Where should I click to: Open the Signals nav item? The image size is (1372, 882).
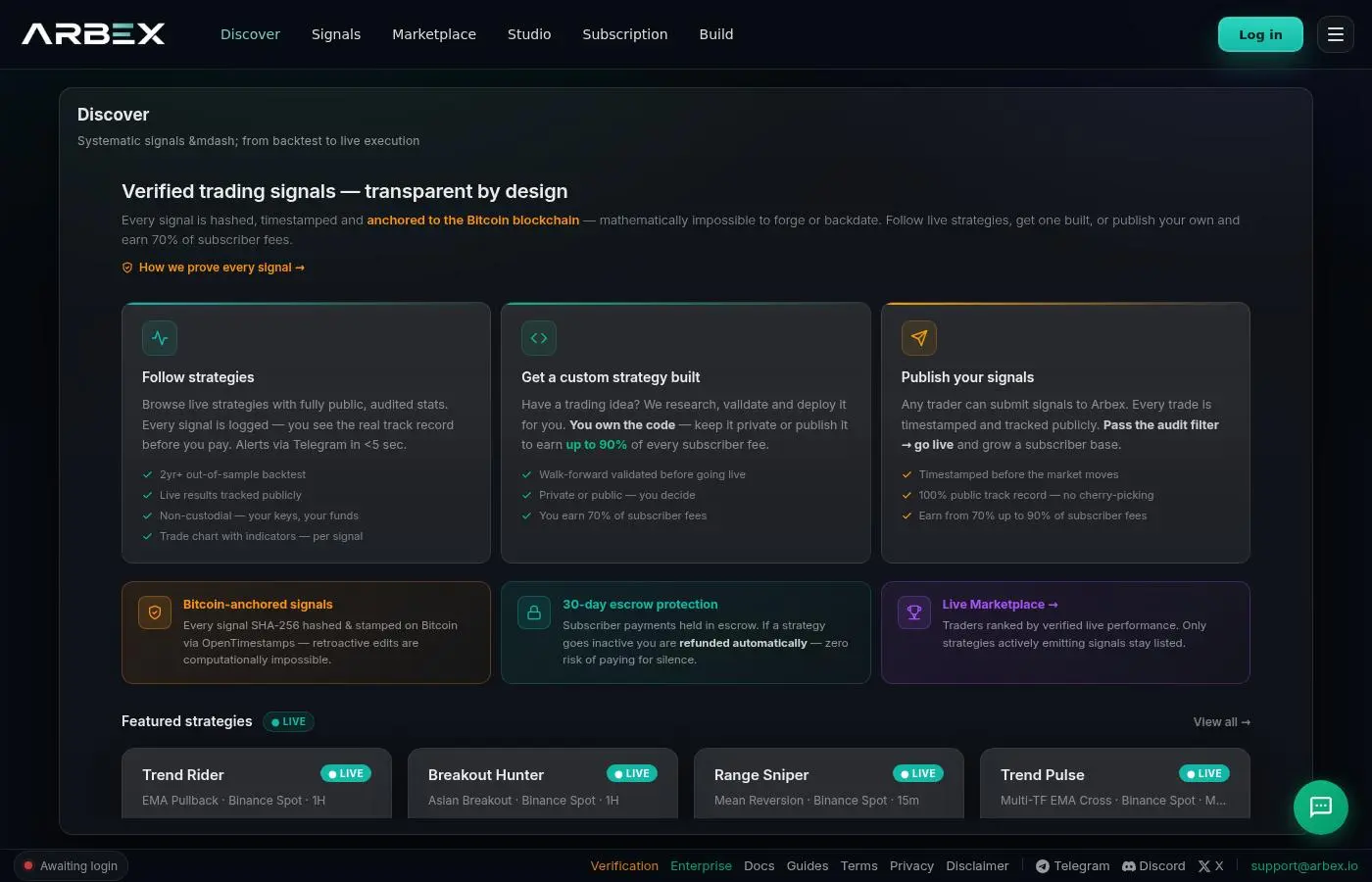tap(336, 34)
